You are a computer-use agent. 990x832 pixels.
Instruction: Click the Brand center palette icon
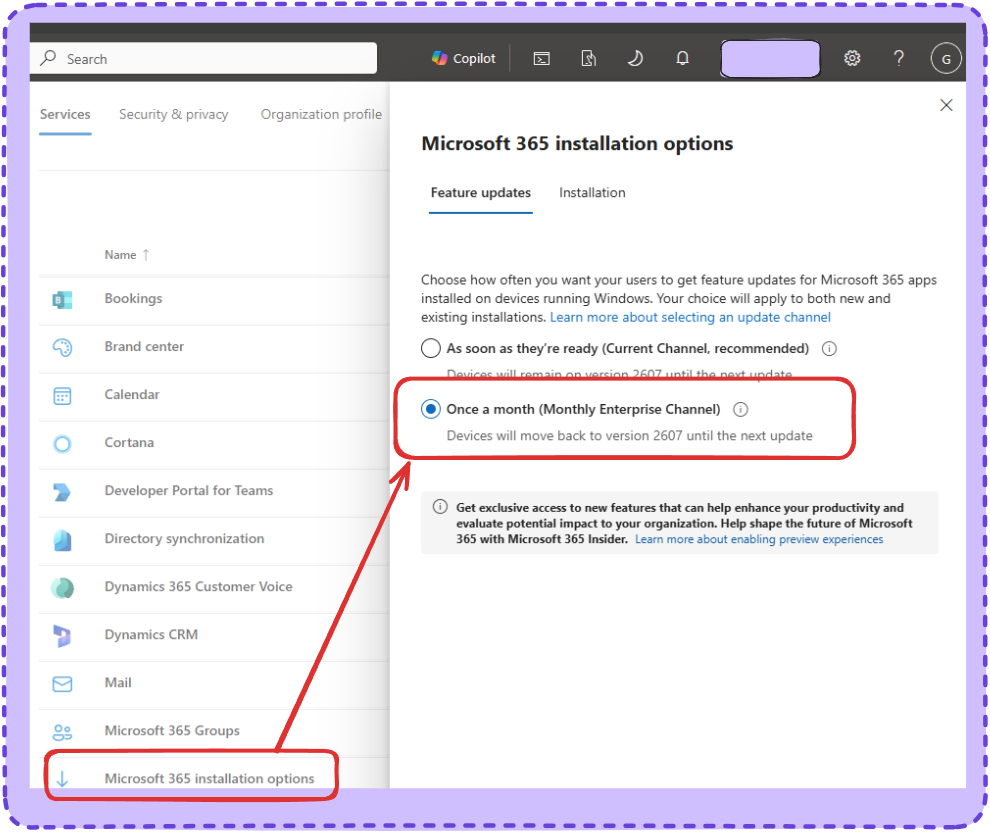click(63, 347)
